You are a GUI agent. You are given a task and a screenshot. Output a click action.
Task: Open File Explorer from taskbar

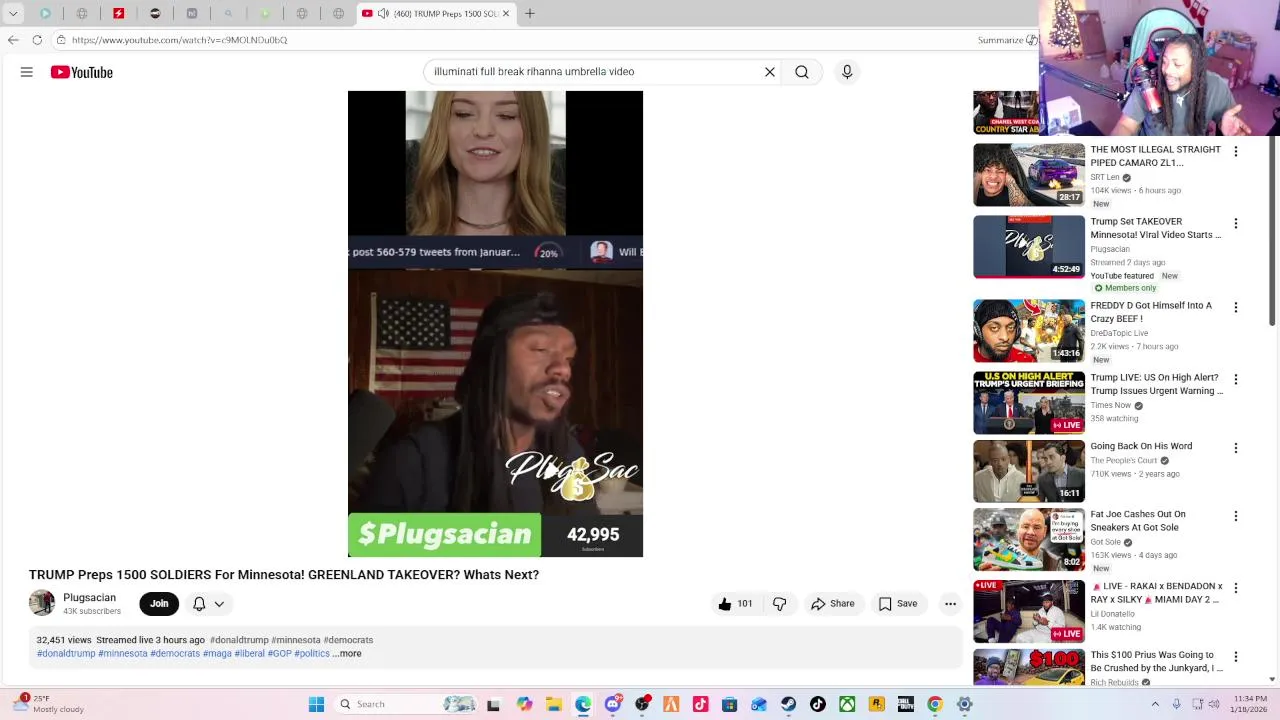coord(554,704)
